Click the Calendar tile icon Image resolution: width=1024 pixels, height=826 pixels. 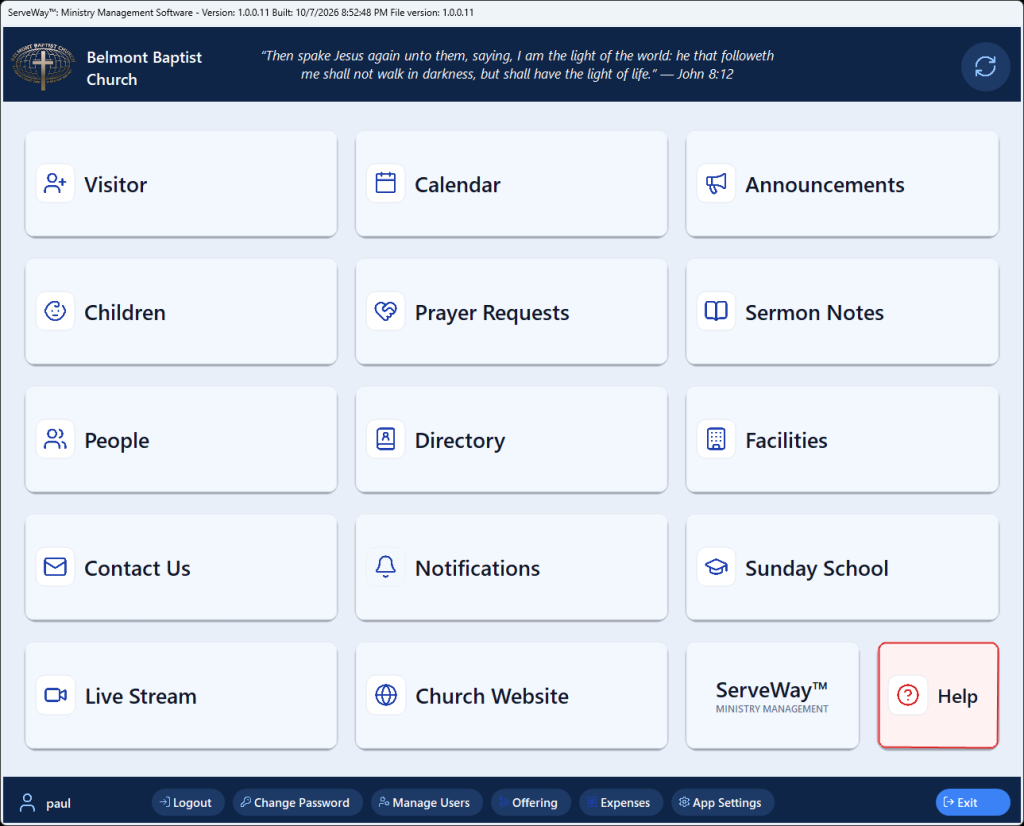coord(385,183)
